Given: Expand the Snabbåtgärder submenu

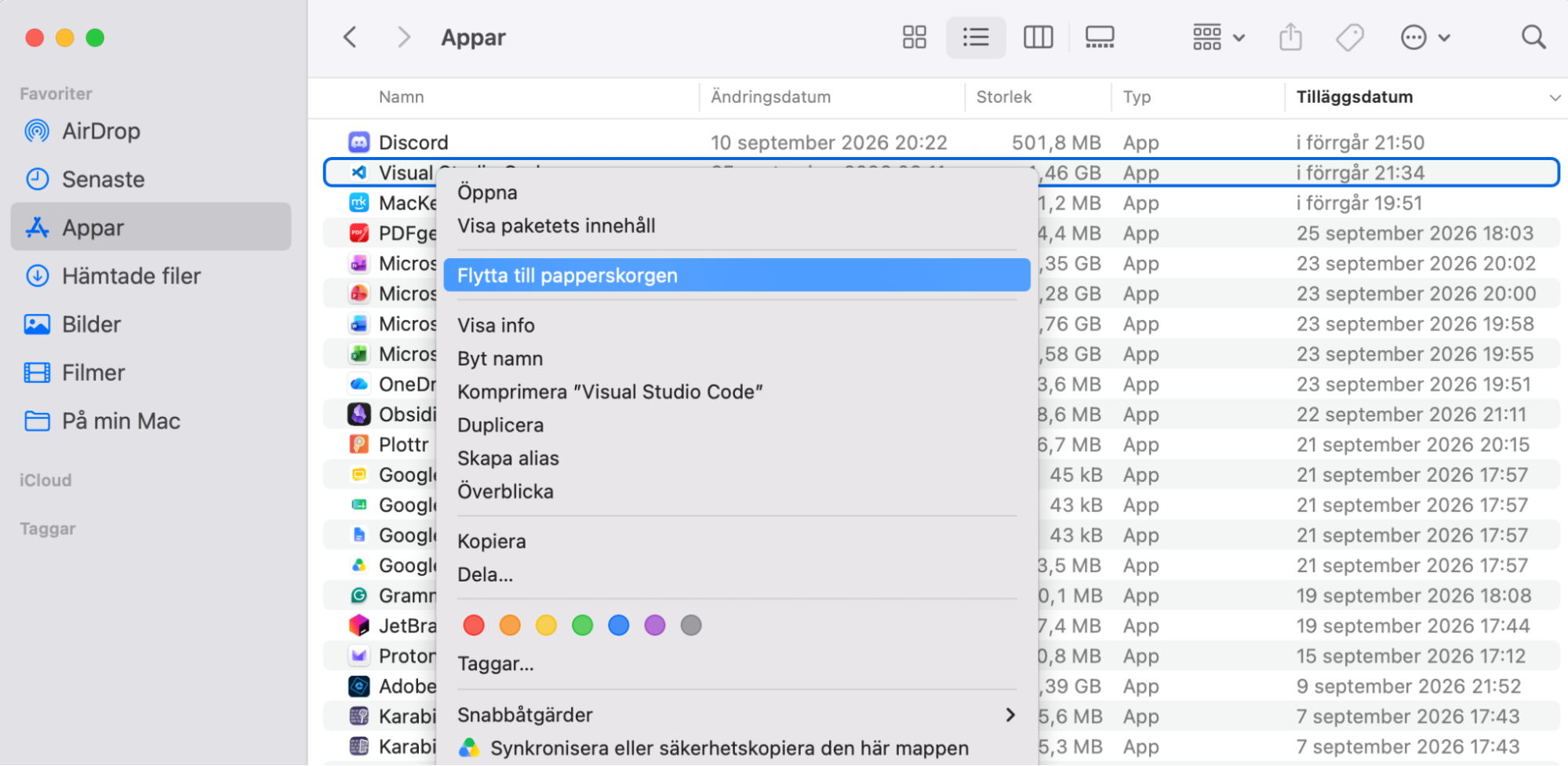Looking at the screenshot, I should tap(737, 715).
